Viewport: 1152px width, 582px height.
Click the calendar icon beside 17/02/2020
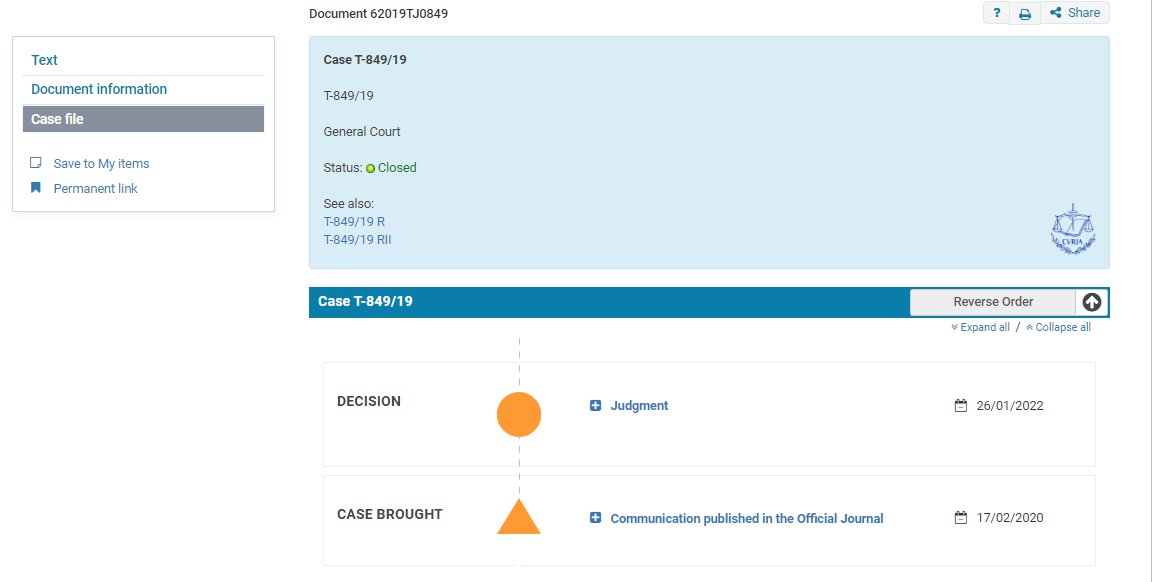pos(960,518)
